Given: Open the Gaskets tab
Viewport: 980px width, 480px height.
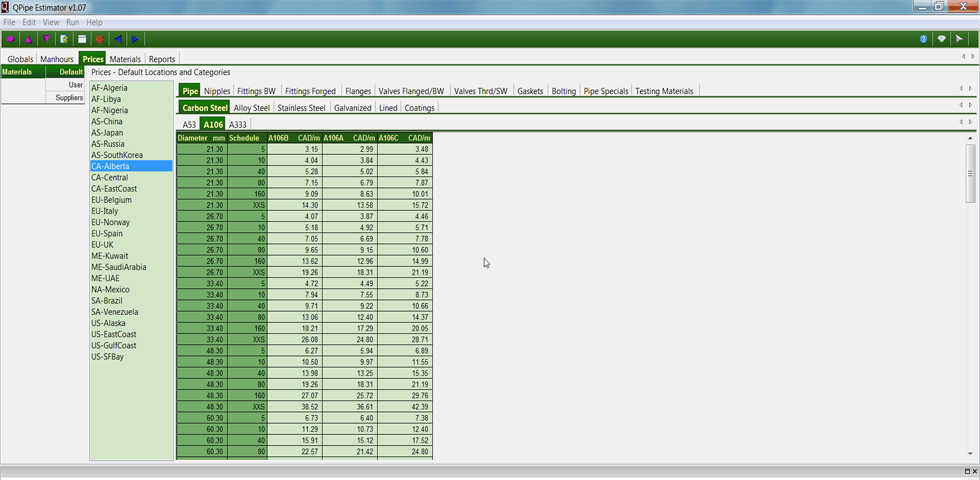Looking at the screenshot, I should coord(530,91).
